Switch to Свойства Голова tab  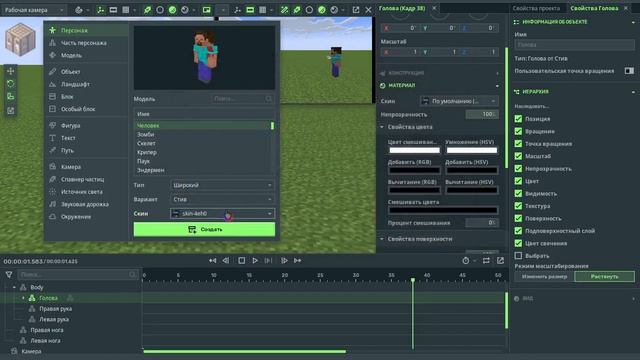594,8
